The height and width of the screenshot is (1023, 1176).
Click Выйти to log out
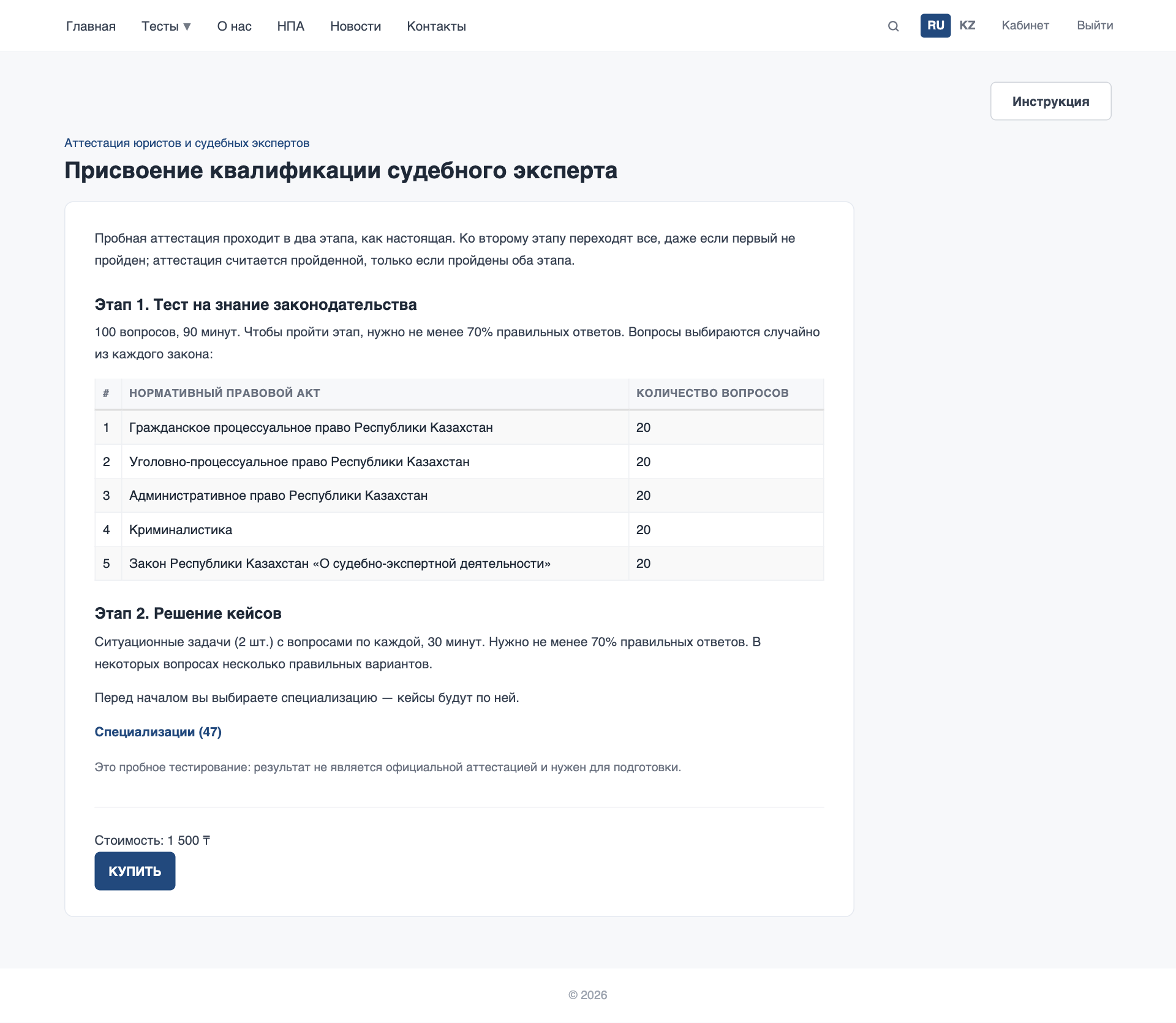click(x=1095, y=26)
